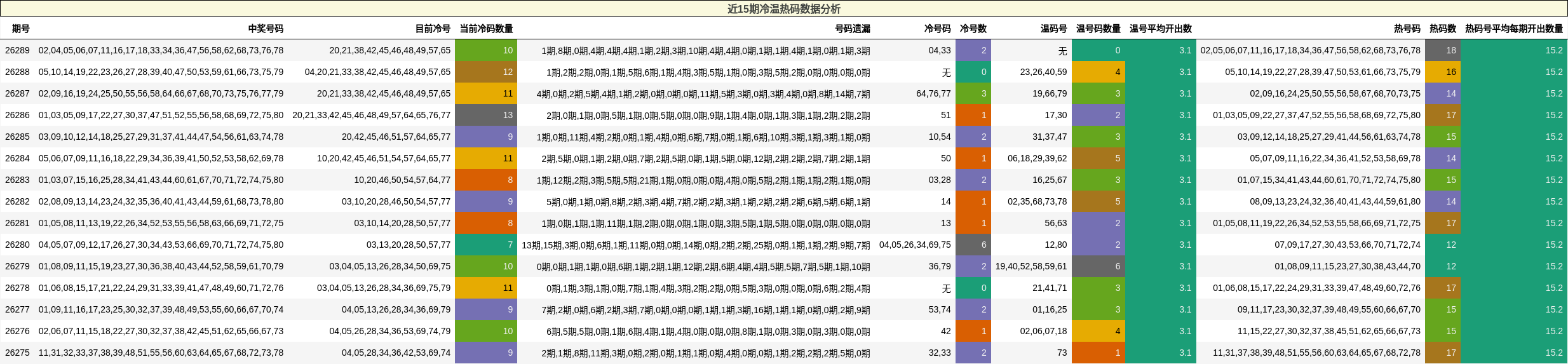
Task: Click gray 温号码数量 cell 6 in row 26279
Action: pyautogui.click(x=1098, y=266)
